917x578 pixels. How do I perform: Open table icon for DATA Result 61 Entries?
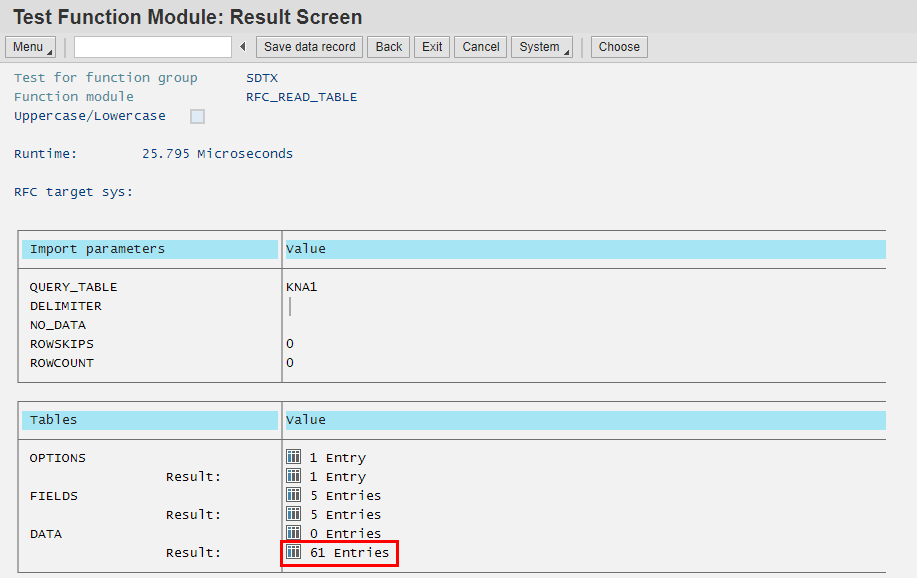[x=294, y=552]
